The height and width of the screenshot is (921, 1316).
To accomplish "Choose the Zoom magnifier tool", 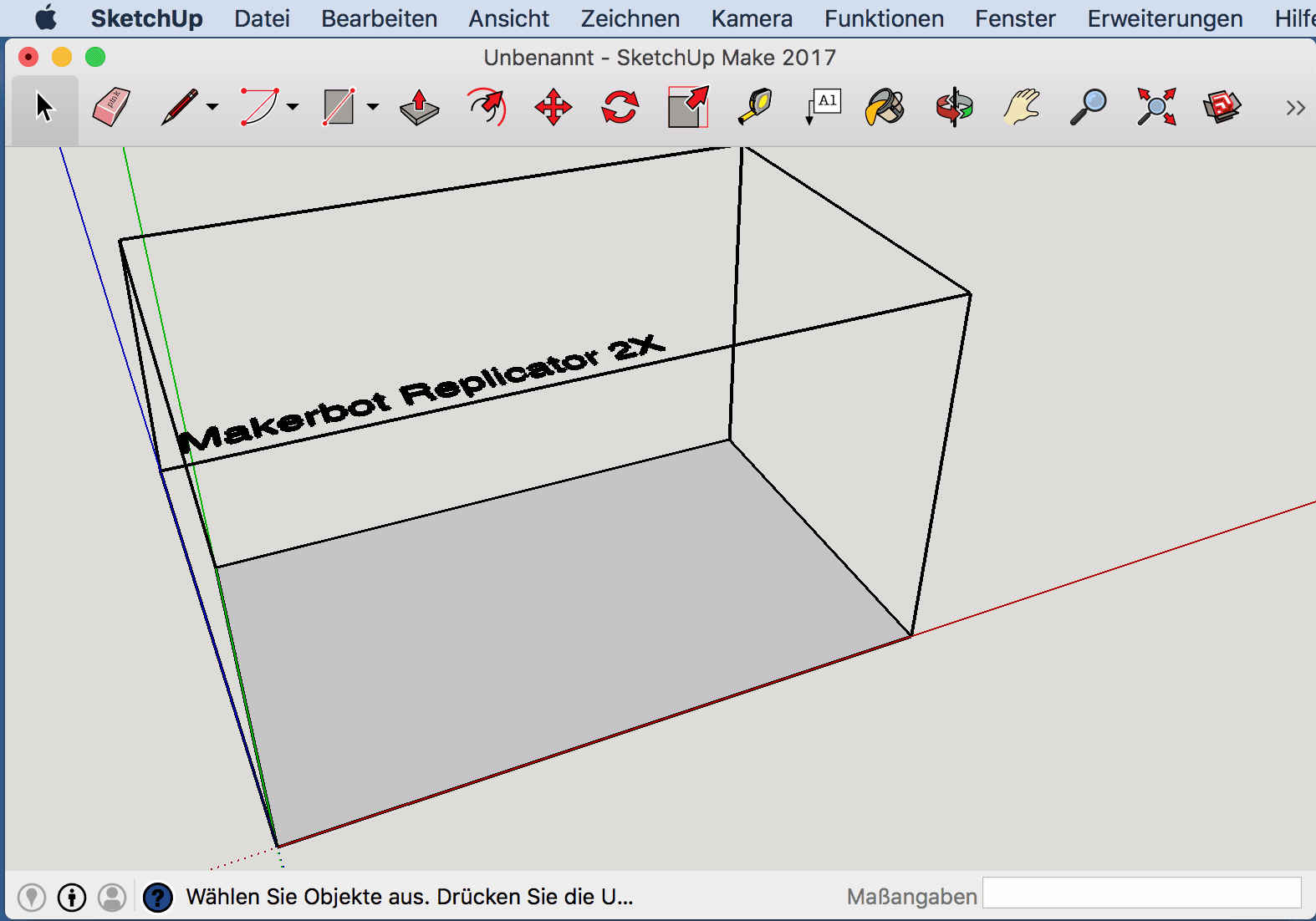I will [x=1089, y=107].
